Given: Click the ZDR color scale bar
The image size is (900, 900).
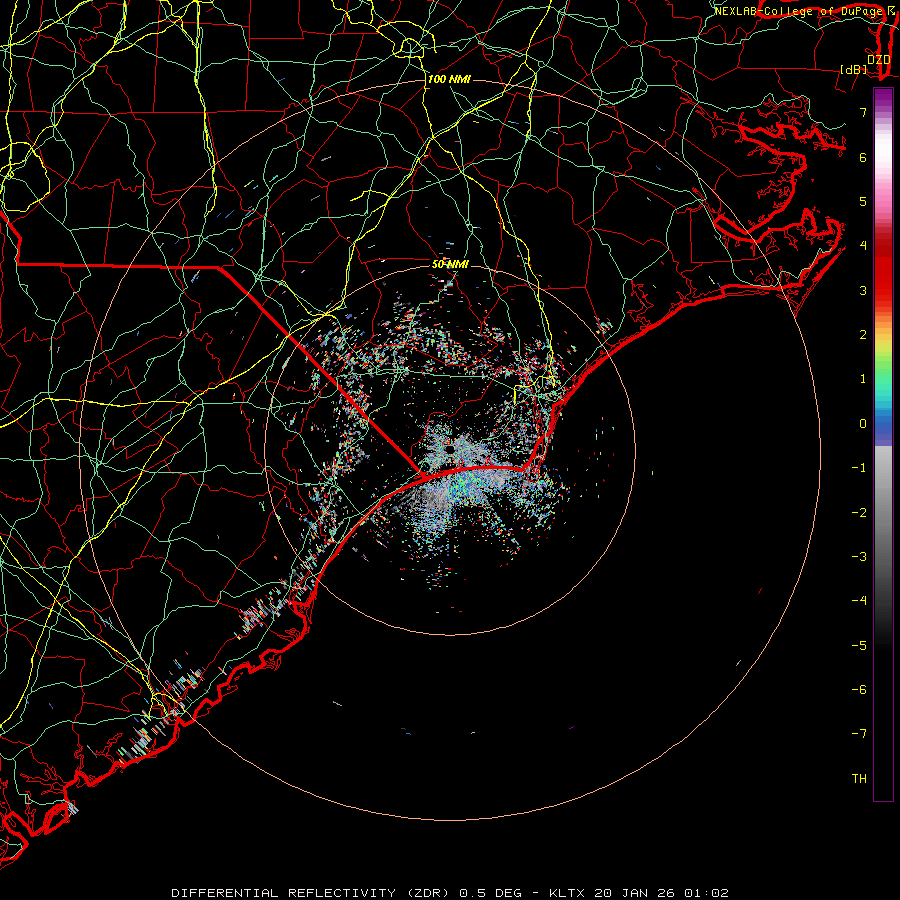Looking at the screenshot, I should (883, 444).
